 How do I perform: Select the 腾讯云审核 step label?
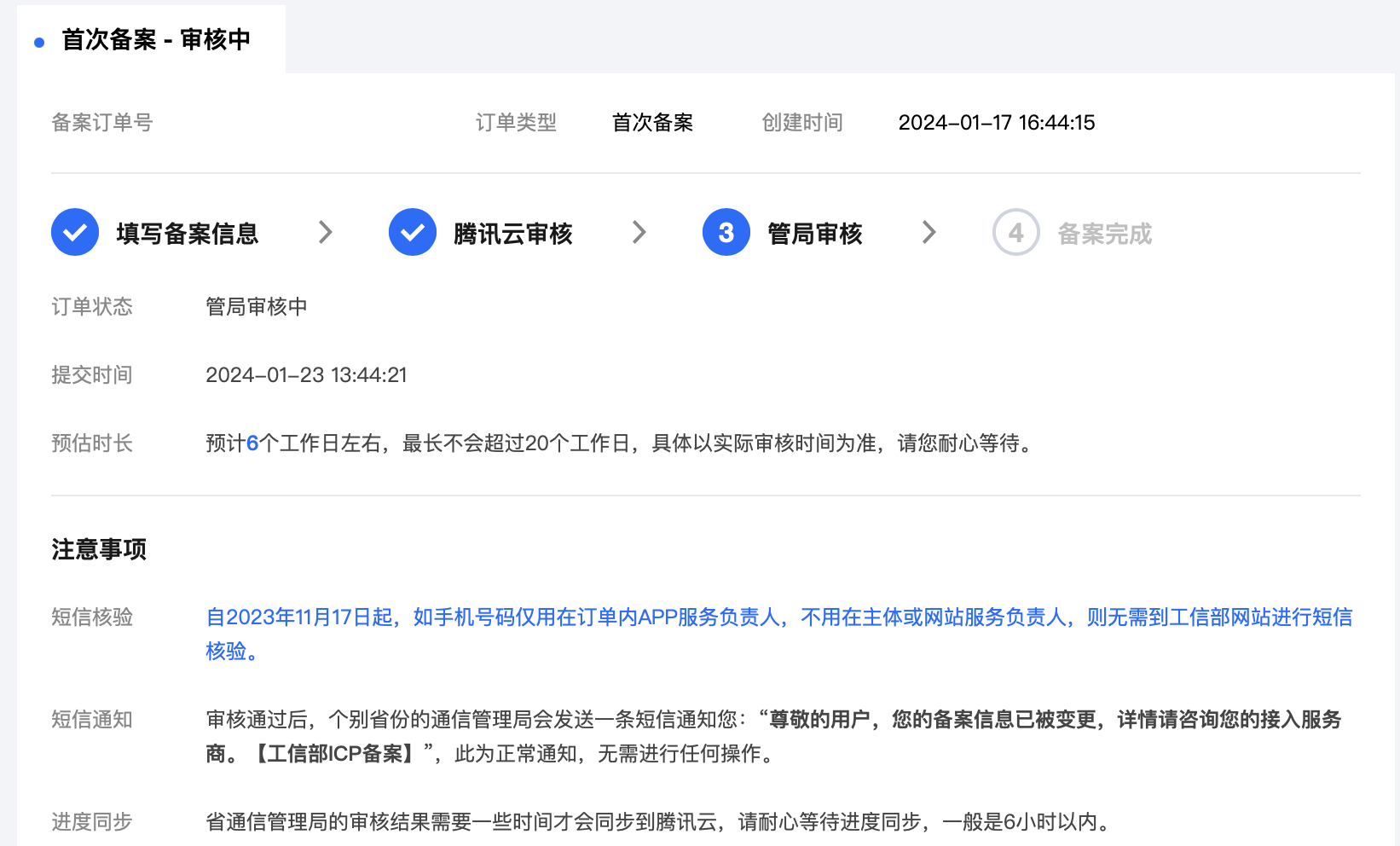512,234
